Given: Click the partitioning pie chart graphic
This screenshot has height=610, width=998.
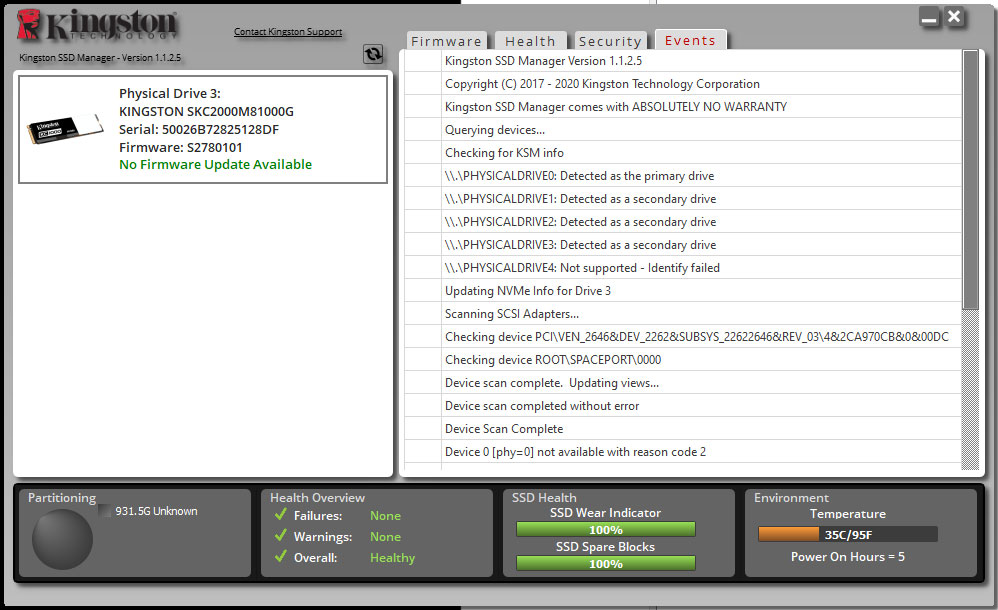Looking at the screenshot, I should point(62,539).
